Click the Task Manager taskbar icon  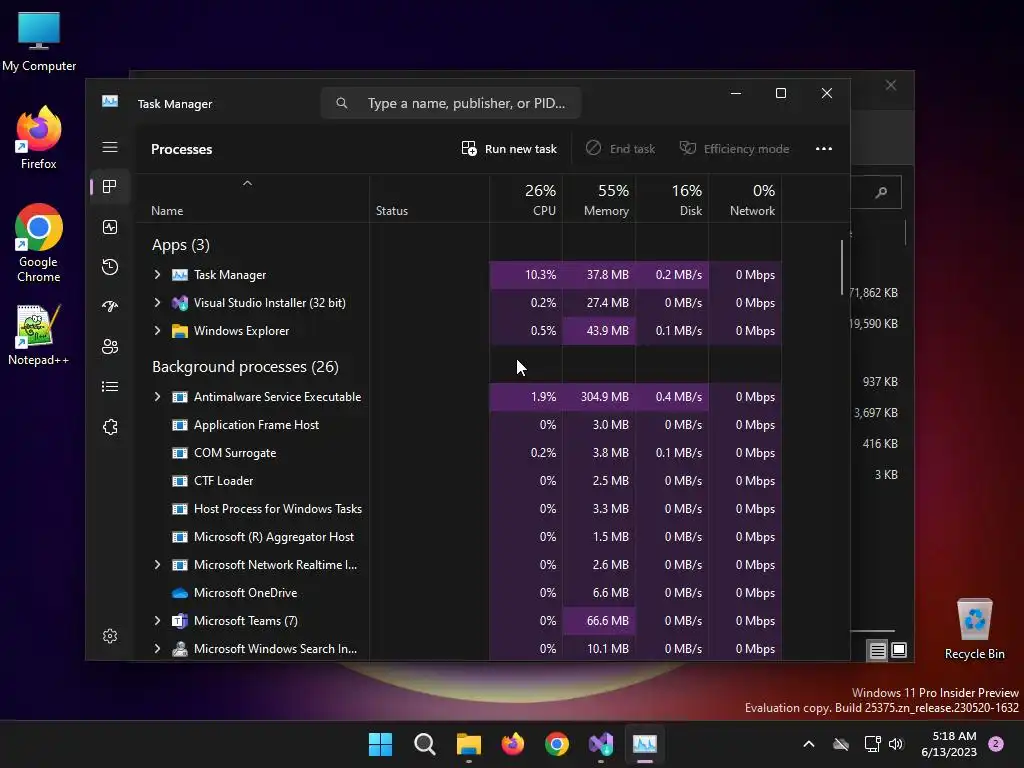click(645, 744)
